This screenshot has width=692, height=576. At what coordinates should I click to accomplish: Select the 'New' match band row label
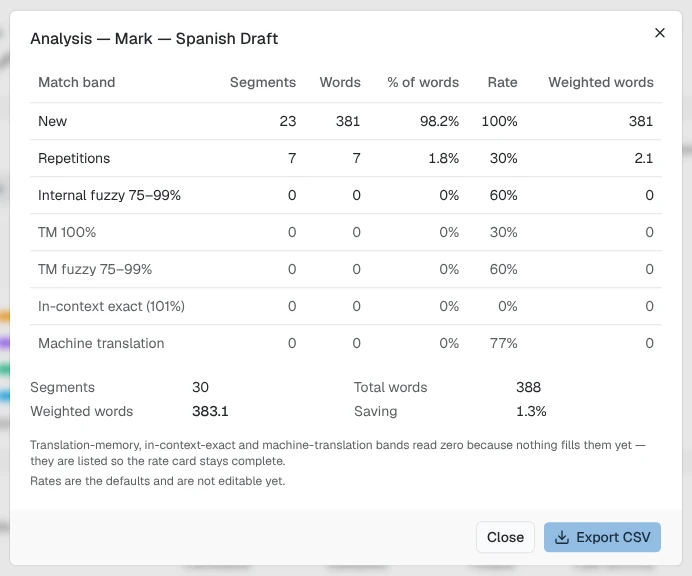click(x=53, y=121)
